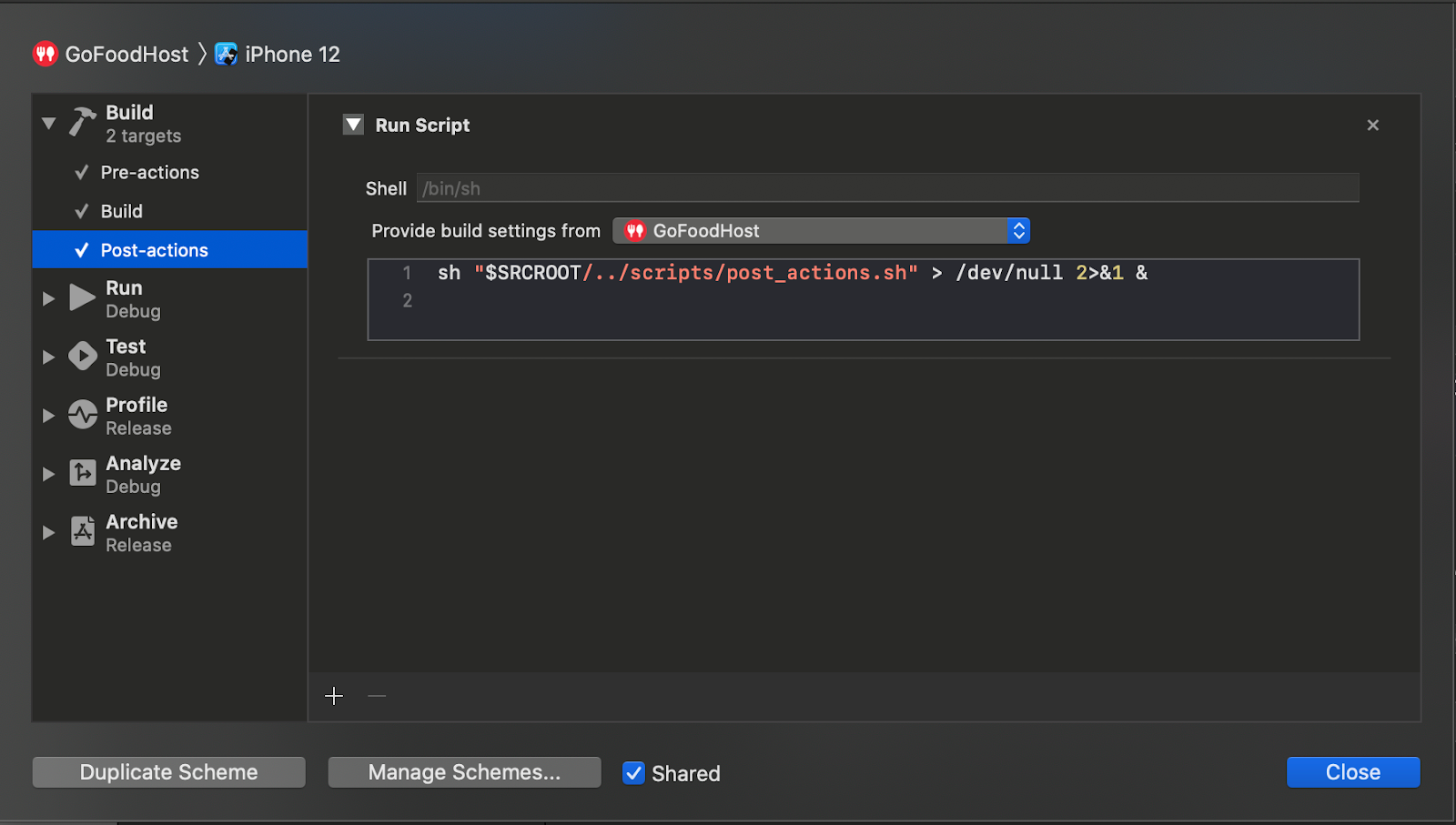Viewport: 1456px width, 825px height.
Task: Click the GoFoodHost scheme icon in breadcrumb
Action: [45, 55]
